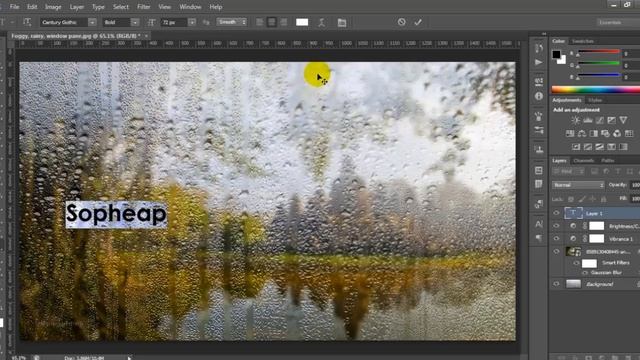Toggle Smart Filters visibility eye
The width and height of the screenshot is (640, 360).
pyautogui.click(x=576, y=263)
